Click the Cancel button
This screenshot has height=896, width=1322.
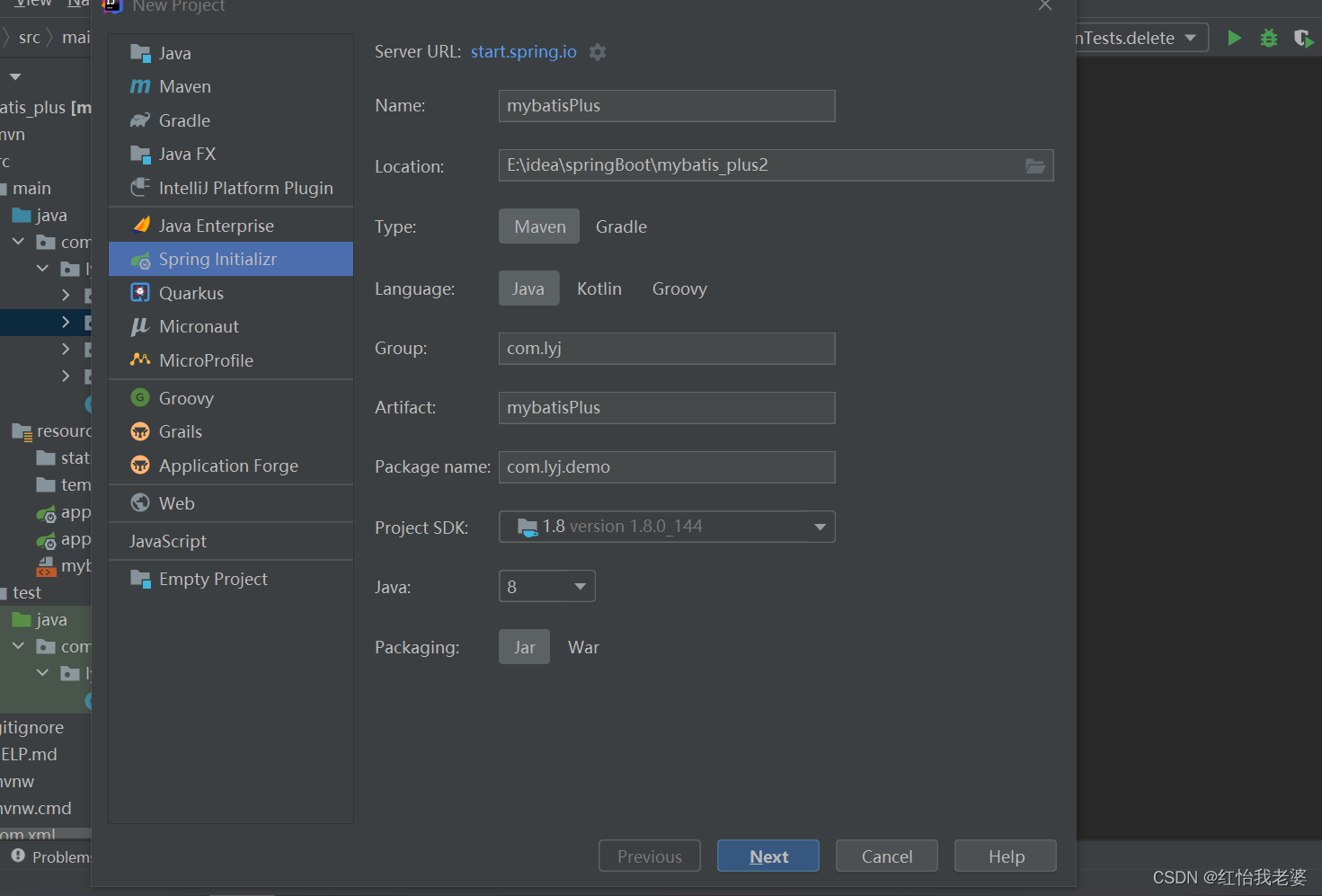pyautogui.click(x=887, y=856)
